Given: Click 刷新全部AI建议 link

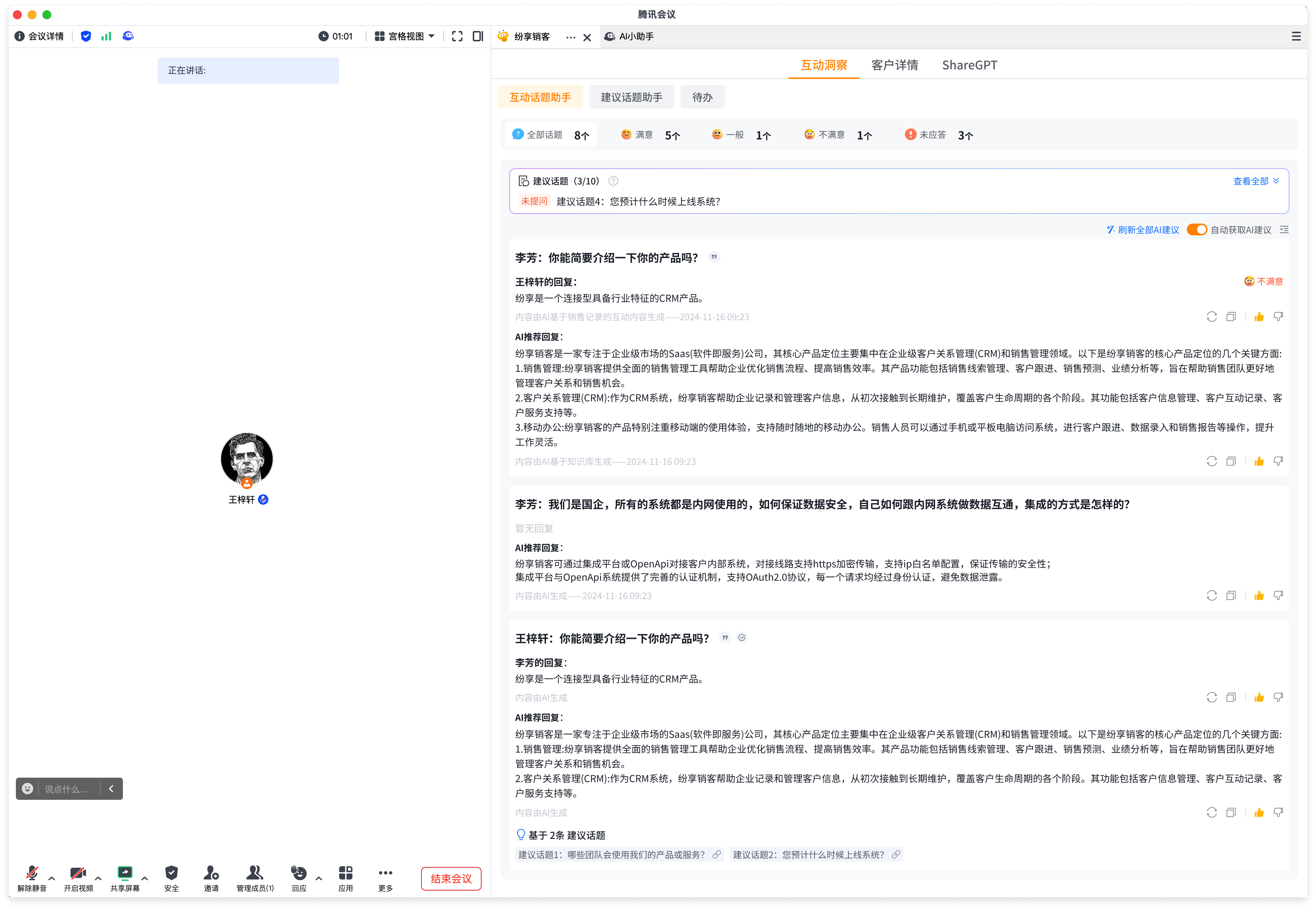Looking at the screenshot, I should pos(1143,230).
